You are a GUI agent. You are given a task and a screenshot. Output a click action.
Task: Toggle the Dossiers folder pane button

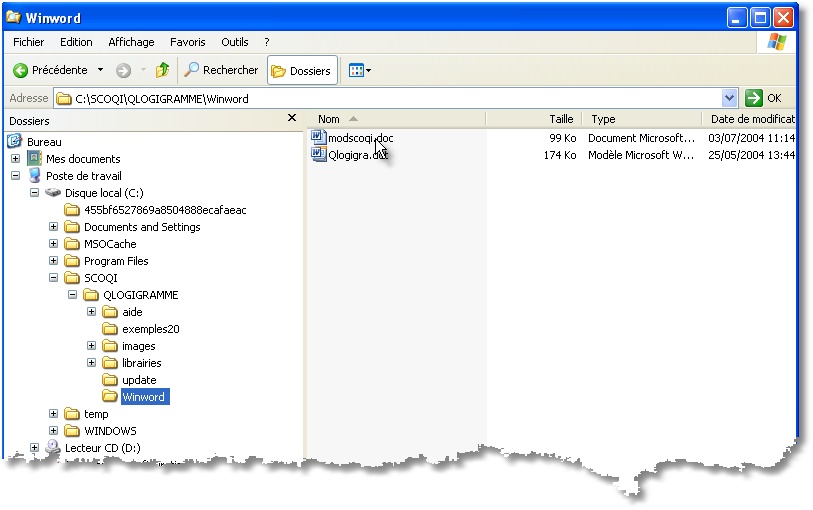(302, 70)
